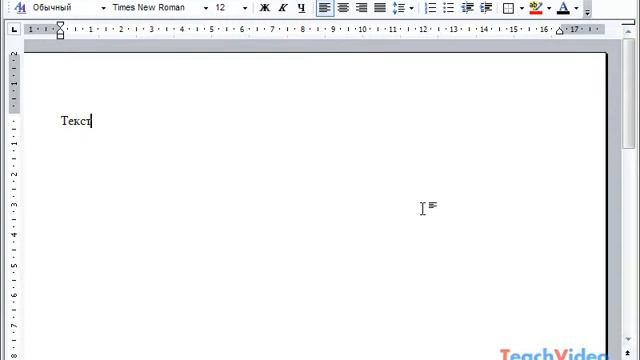Apply the text highlight color
The width and height of the screenshot is (640, 360).
click(x=536, y=8)
